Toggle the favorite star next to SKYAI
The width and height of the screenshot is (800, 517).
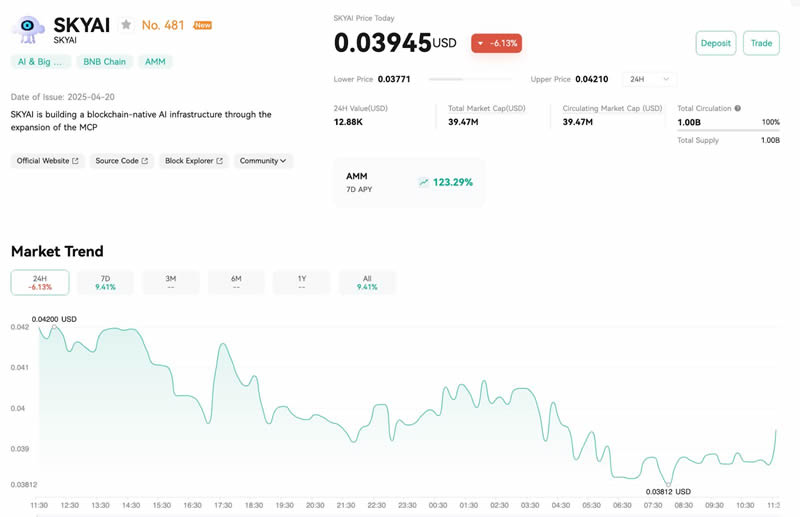[126, 24]
